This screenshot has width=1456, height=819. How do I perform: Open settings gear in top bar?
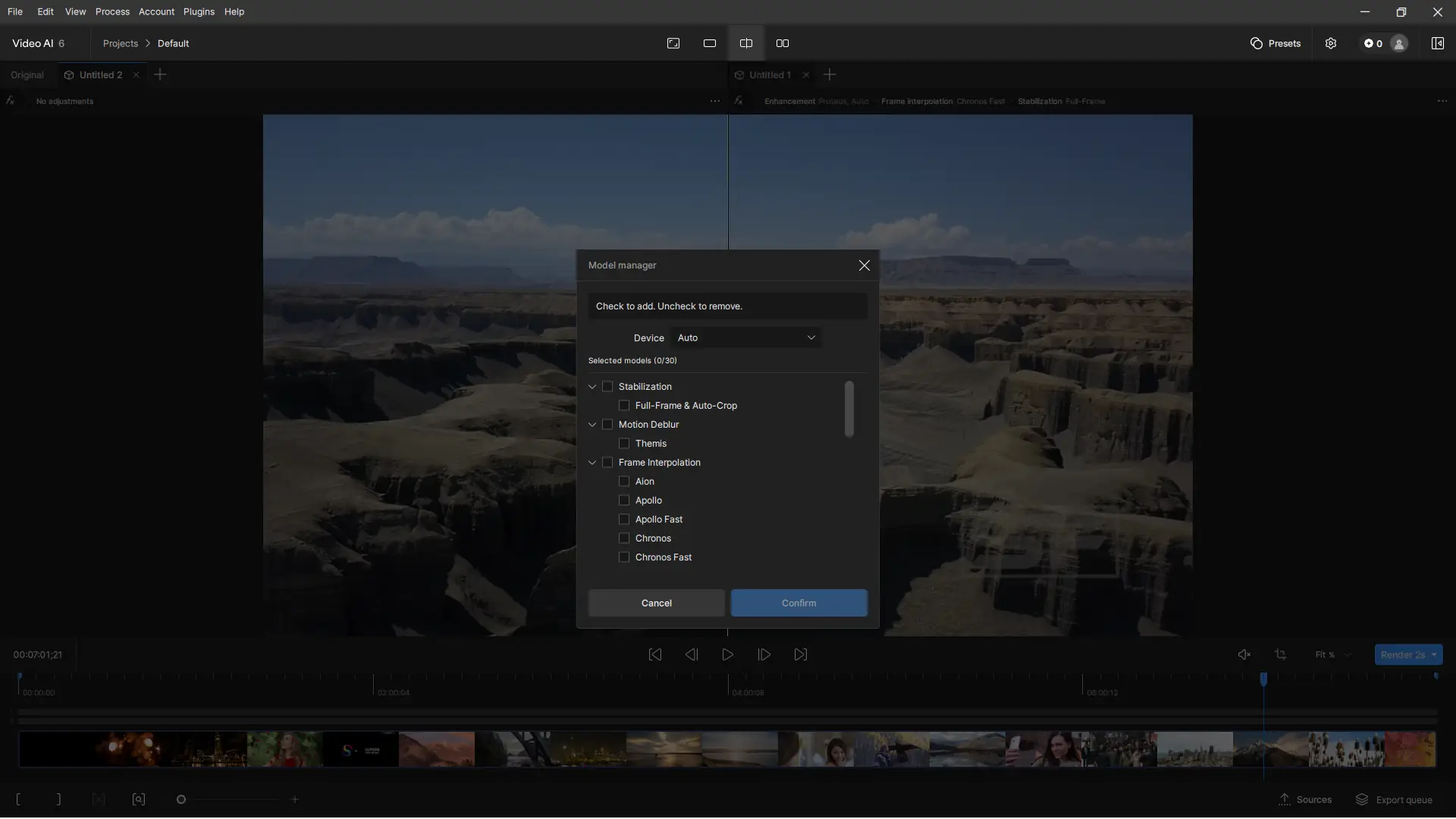1331,43
